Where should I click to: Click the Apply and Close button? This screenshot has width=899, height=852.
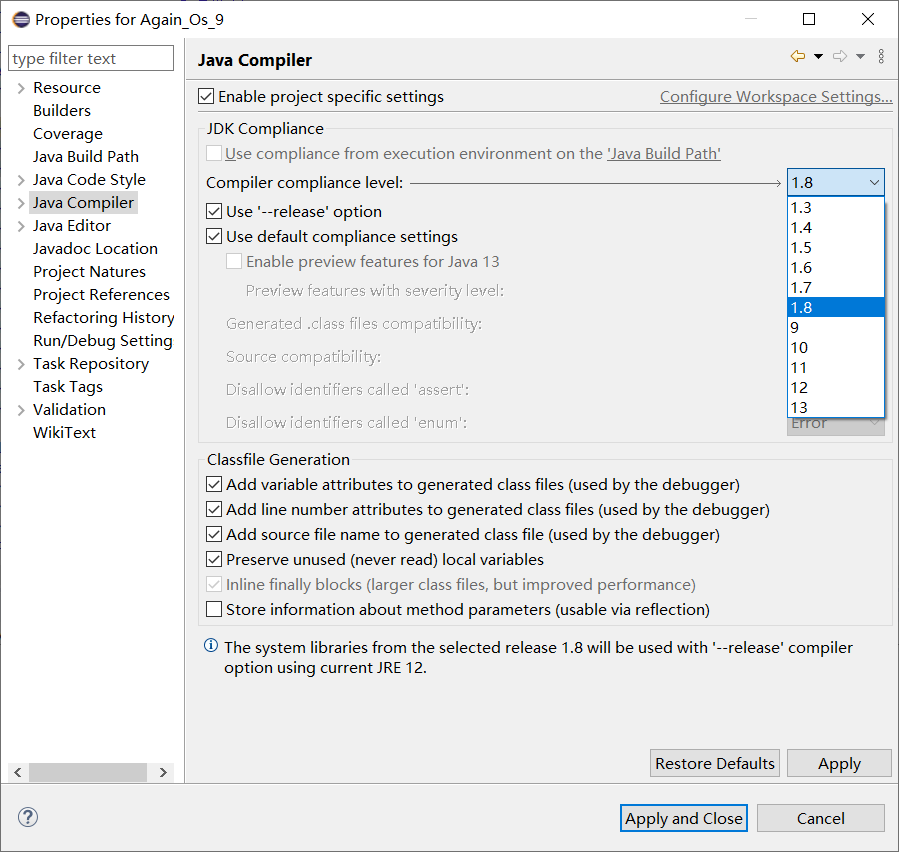click(684, 818)
